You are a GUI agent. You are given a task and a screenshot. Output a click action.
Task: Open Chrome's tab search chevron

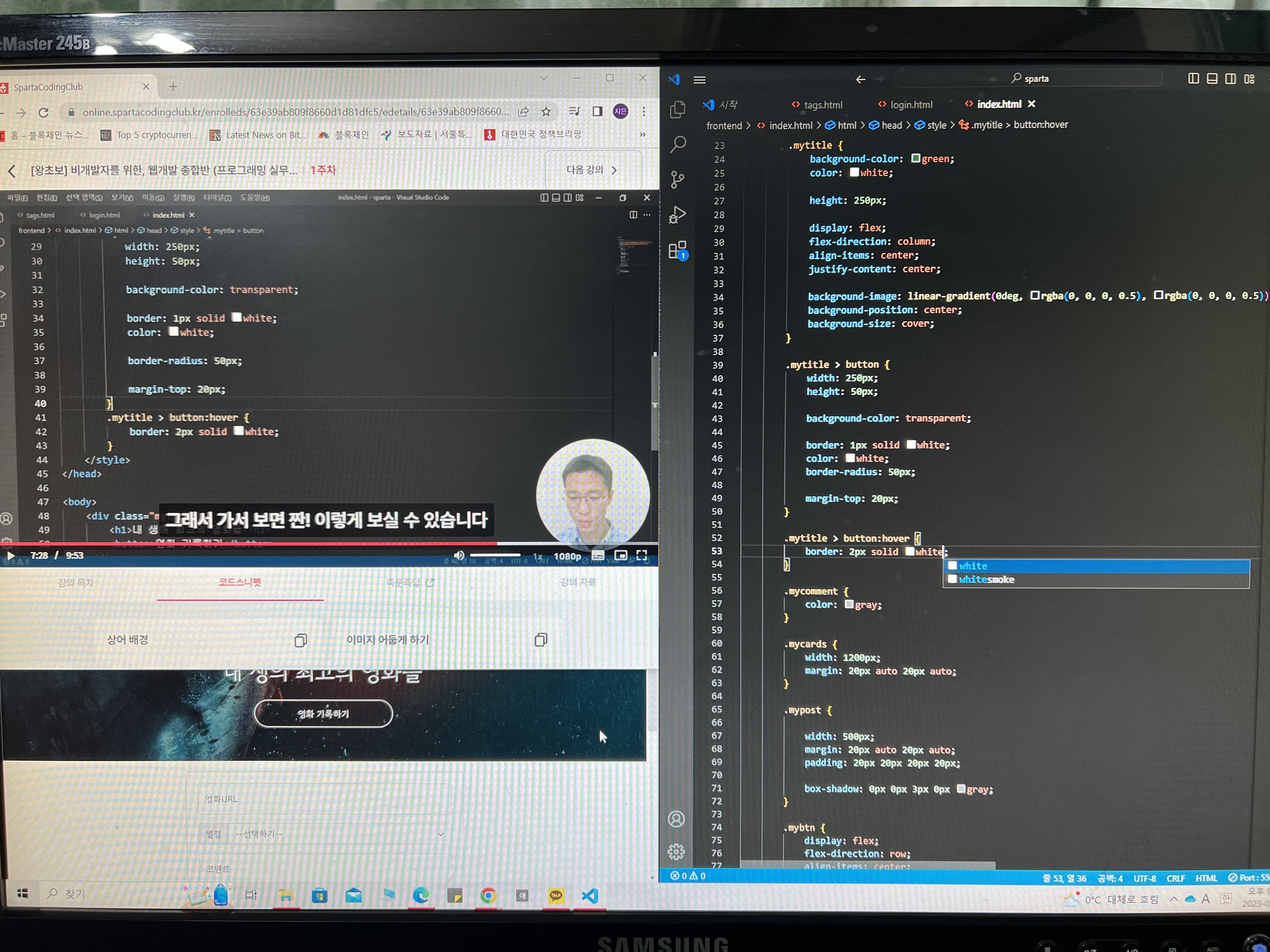(544, 78)
